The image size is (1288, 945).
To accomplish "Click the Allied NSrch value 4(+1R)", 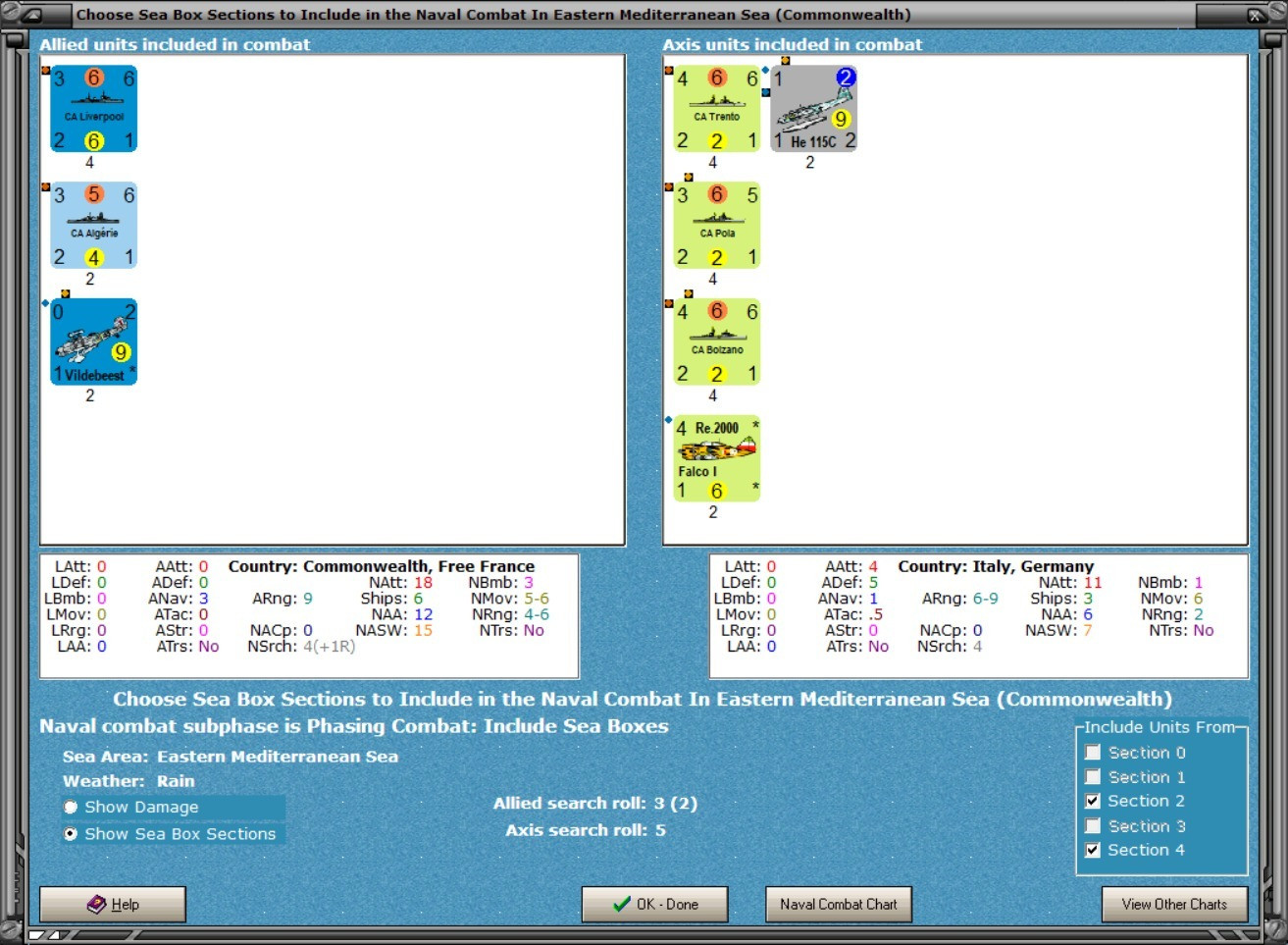I will click(x=330, y=647).
